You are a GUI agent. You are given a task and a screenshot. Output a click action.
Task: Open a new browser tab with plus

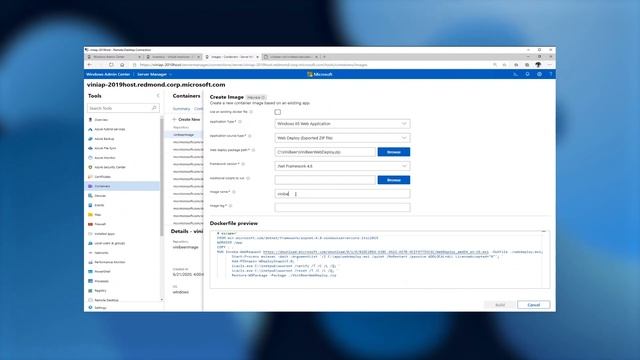click(x=324, y=57)
